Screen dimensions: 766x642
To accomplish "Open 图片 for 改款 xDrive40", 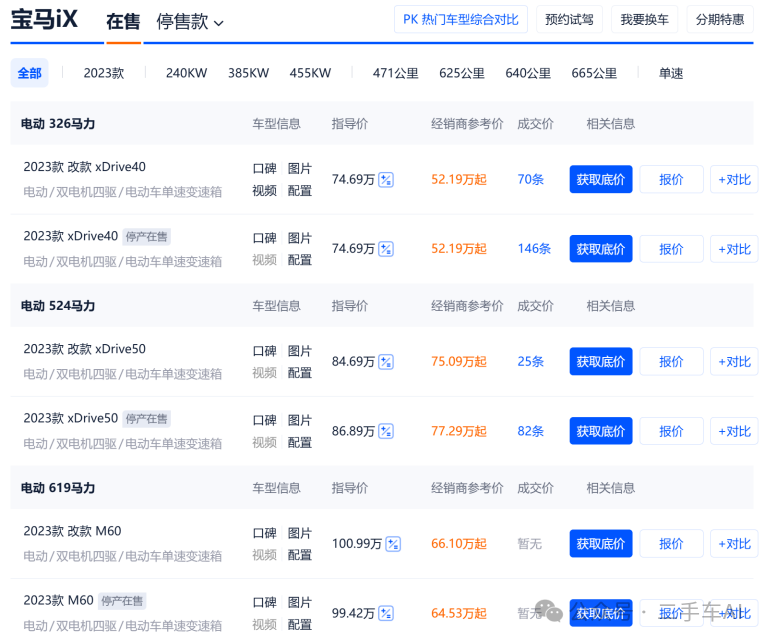I will pyautogui.click(x=299, y=169).
